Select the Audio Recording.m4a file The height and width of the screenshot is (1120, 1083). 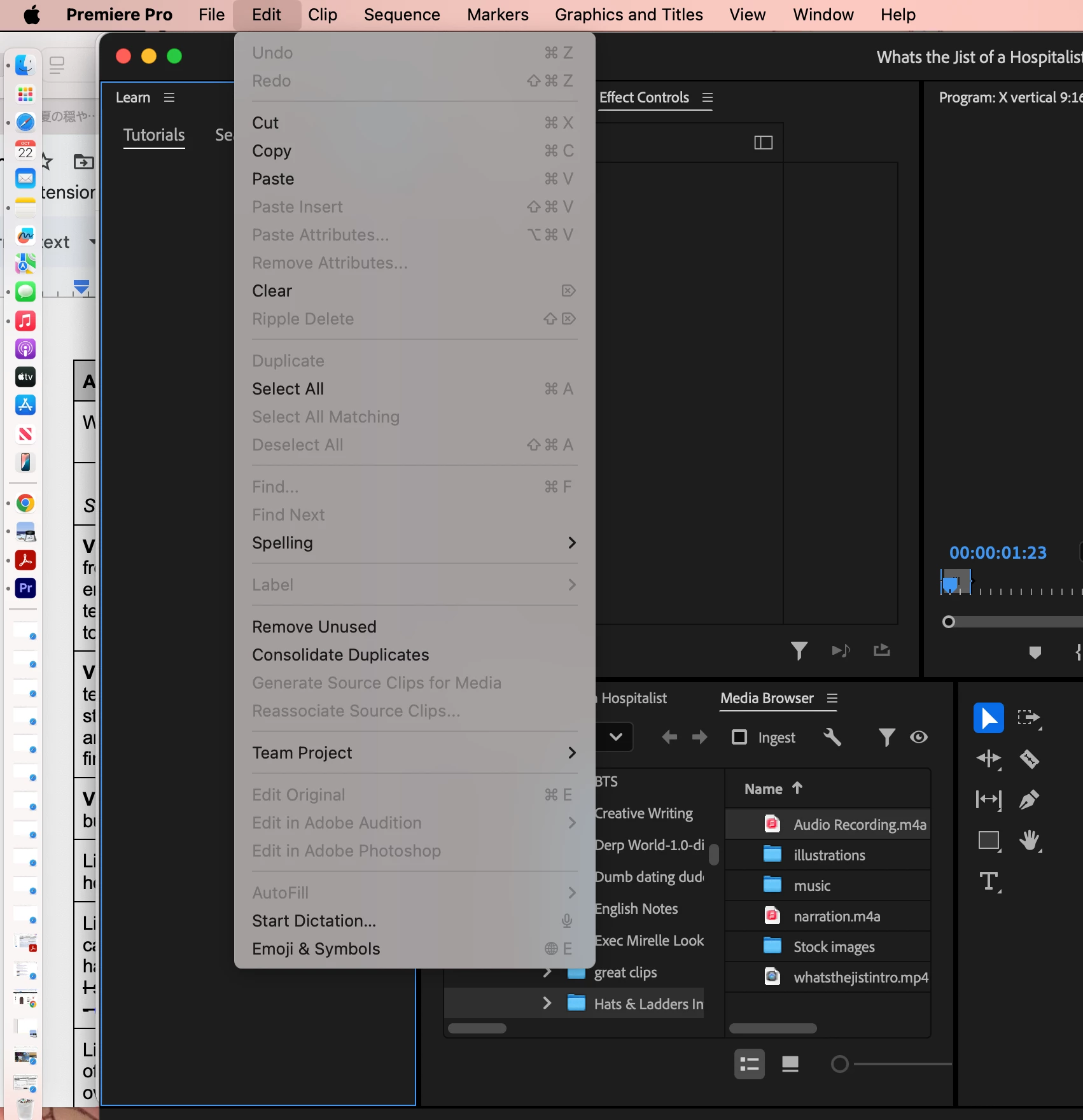click(828, 824)
